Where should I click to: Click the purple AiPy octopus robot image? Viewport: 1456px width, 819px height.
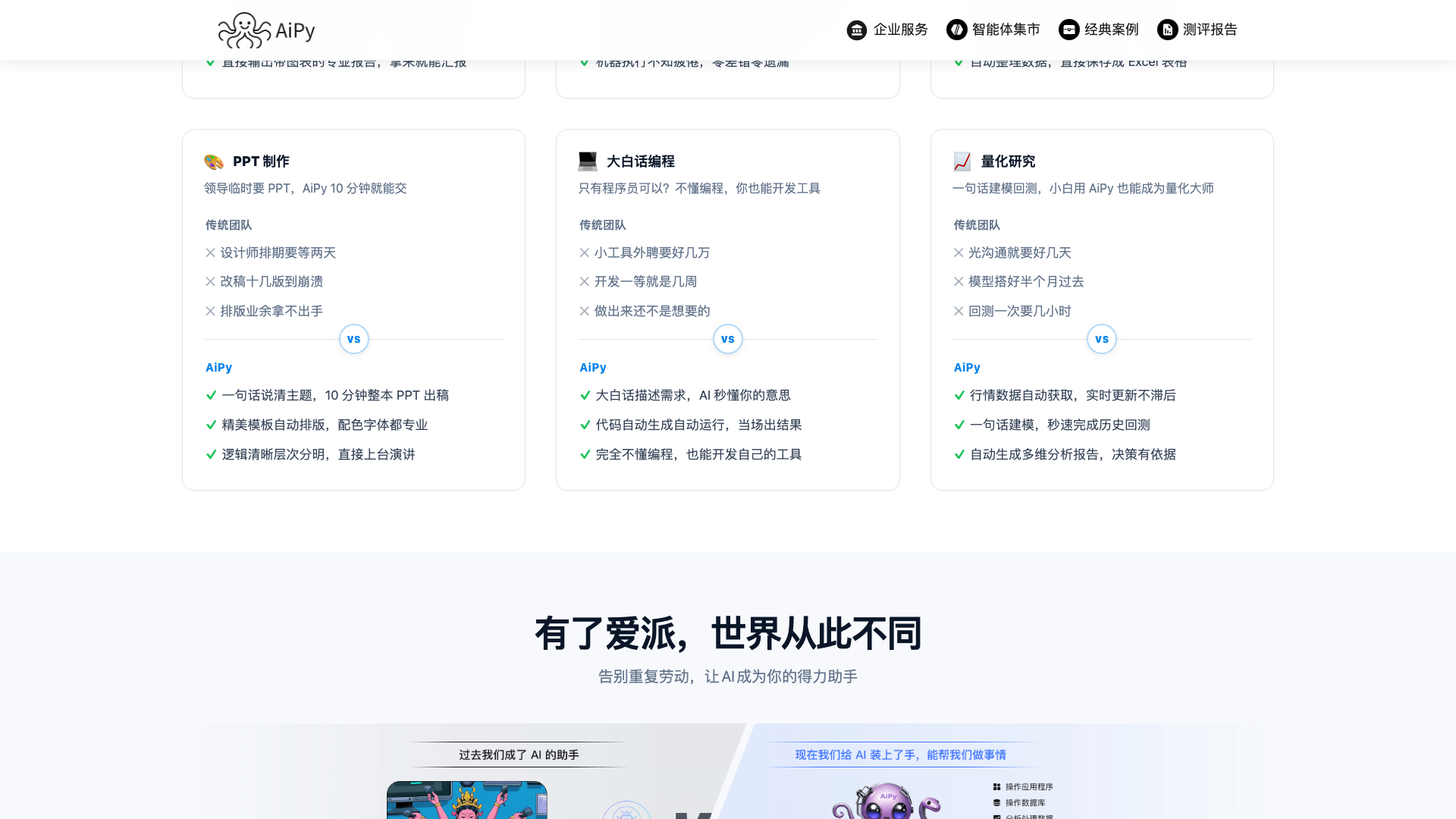click(886, 801)
